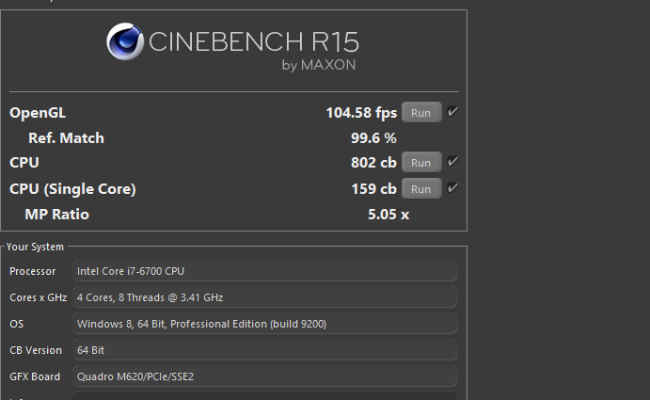Click the Processor field showing Intel Core i7-6700
The height and width of the screenshot is (400, 650).
265,271
